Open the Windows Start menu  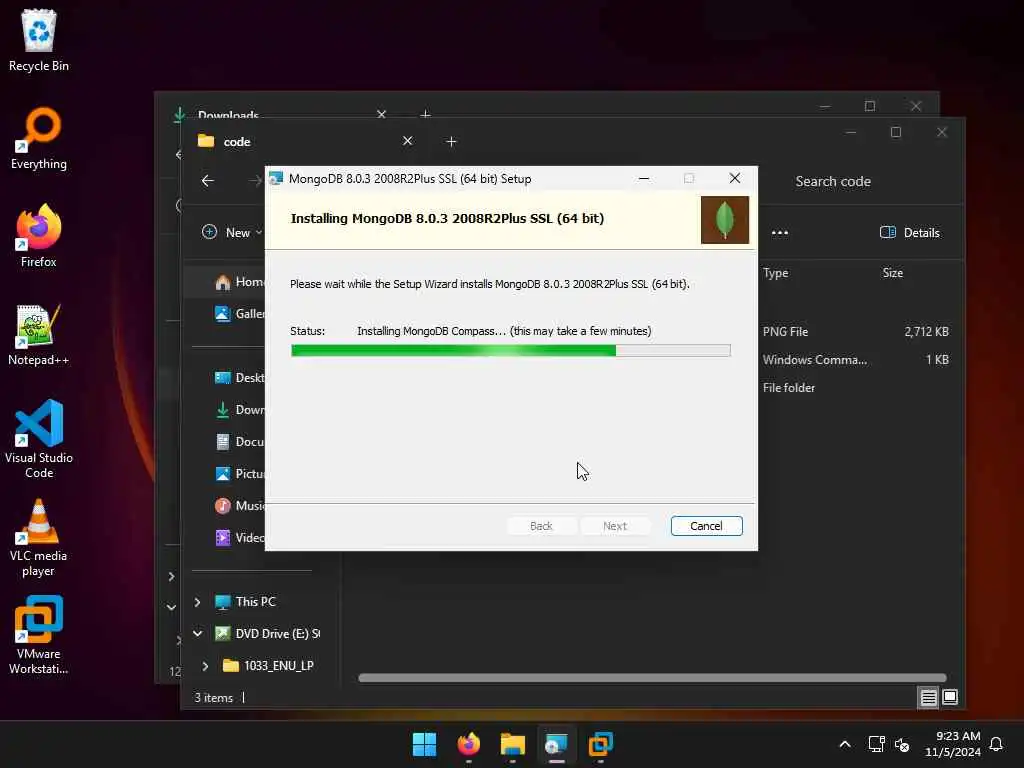click(424, 744)
